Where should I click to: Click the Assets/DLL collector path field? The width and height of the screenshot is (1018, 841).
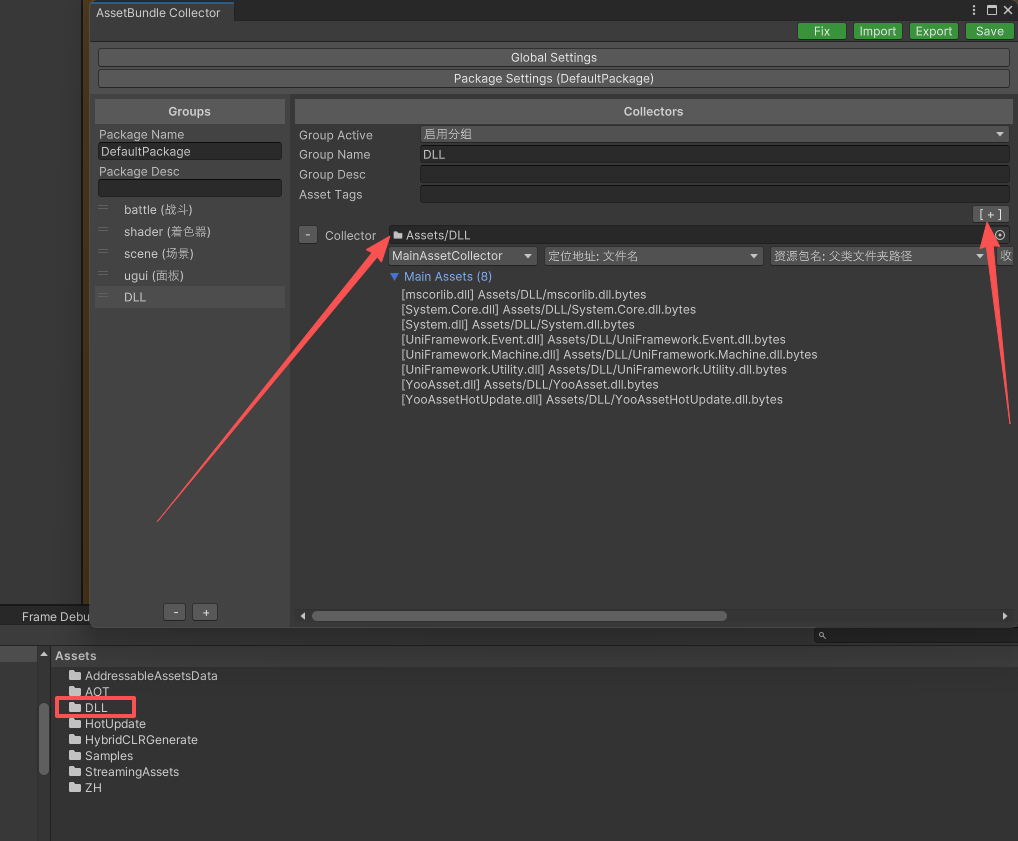tap(689, 235)
